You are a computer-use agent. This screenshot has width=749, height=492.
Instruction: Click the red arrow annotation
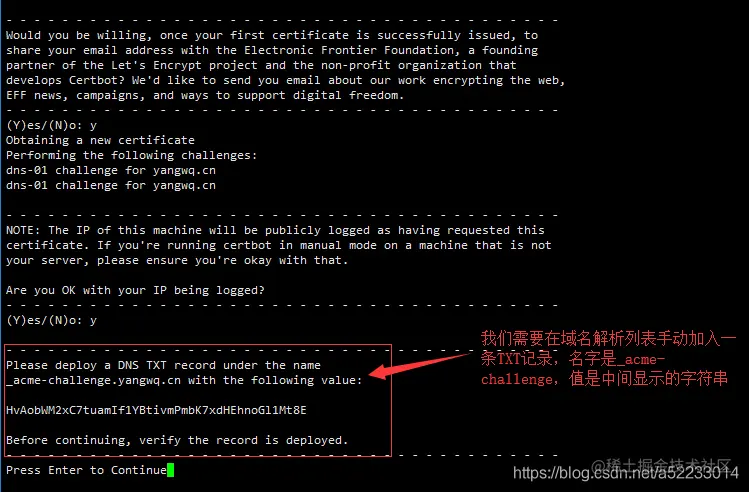(419, 366)
